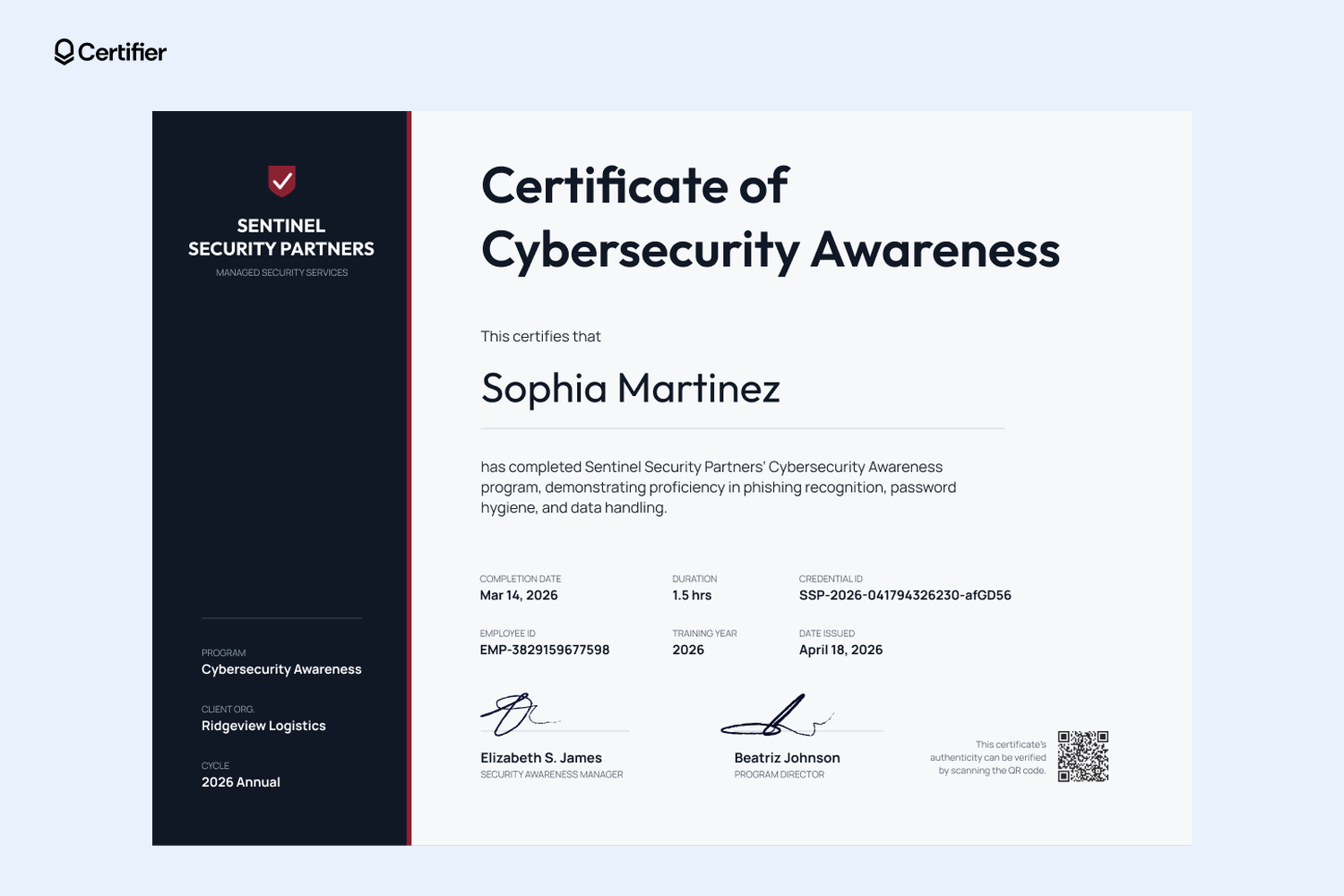Click the duration value 1.5 hrs
The image size is (1344, 896).
(x=692, y=595)
